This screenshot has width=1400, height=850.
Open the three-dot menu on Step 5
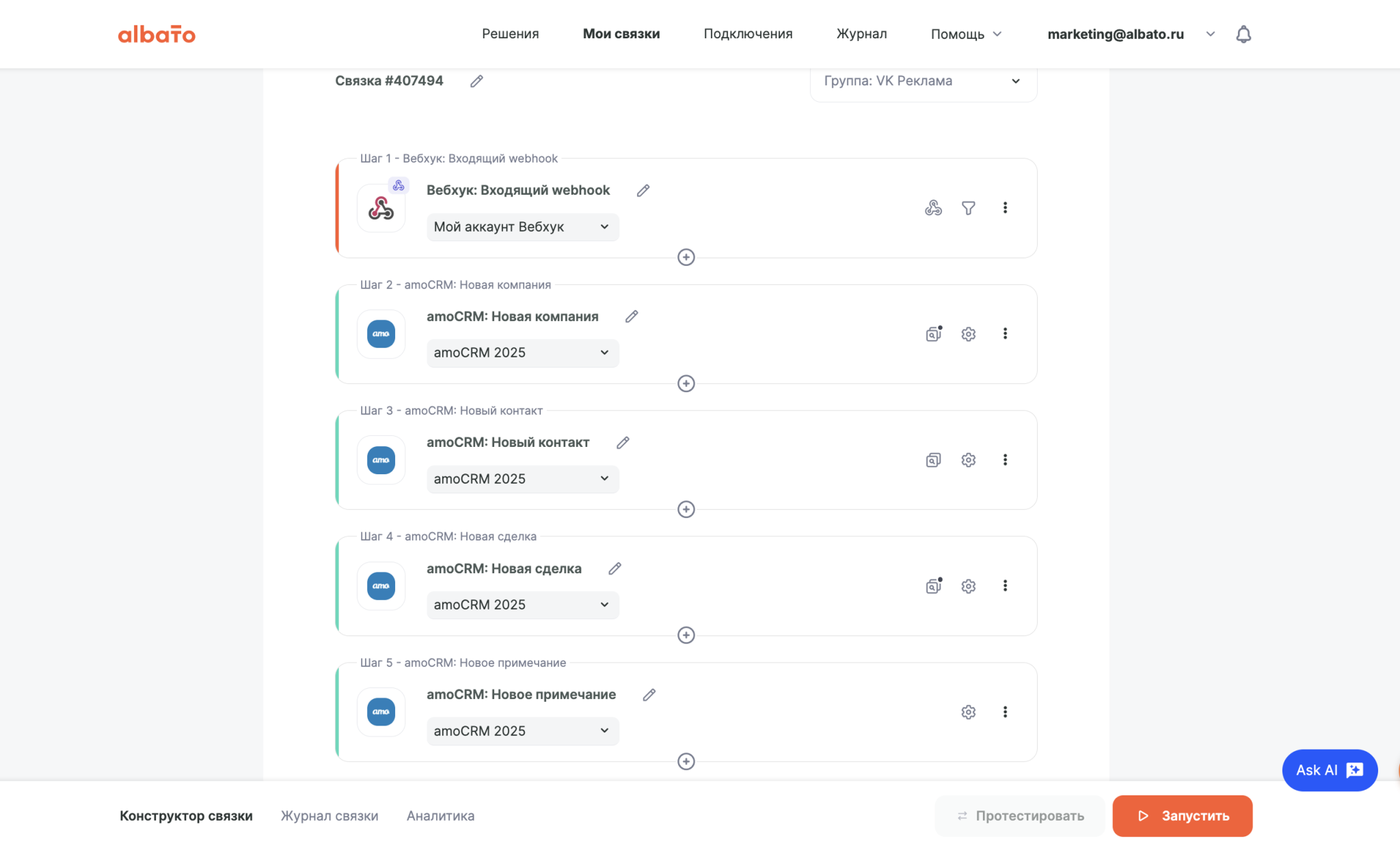tap(1006, 711)
